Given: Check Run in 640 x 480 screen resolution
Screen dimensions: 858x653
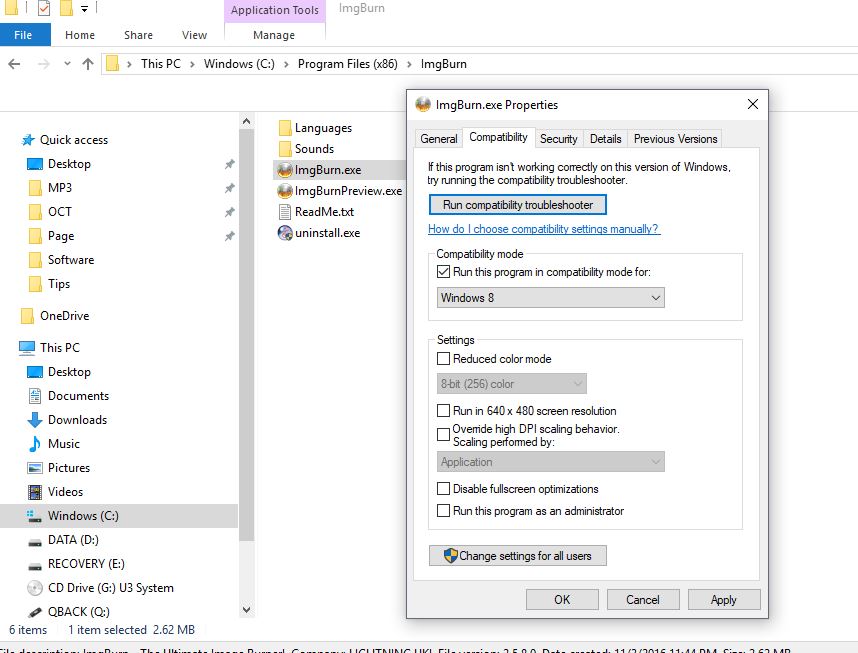Looking at the screenshot, I should (x=443, y=411).
